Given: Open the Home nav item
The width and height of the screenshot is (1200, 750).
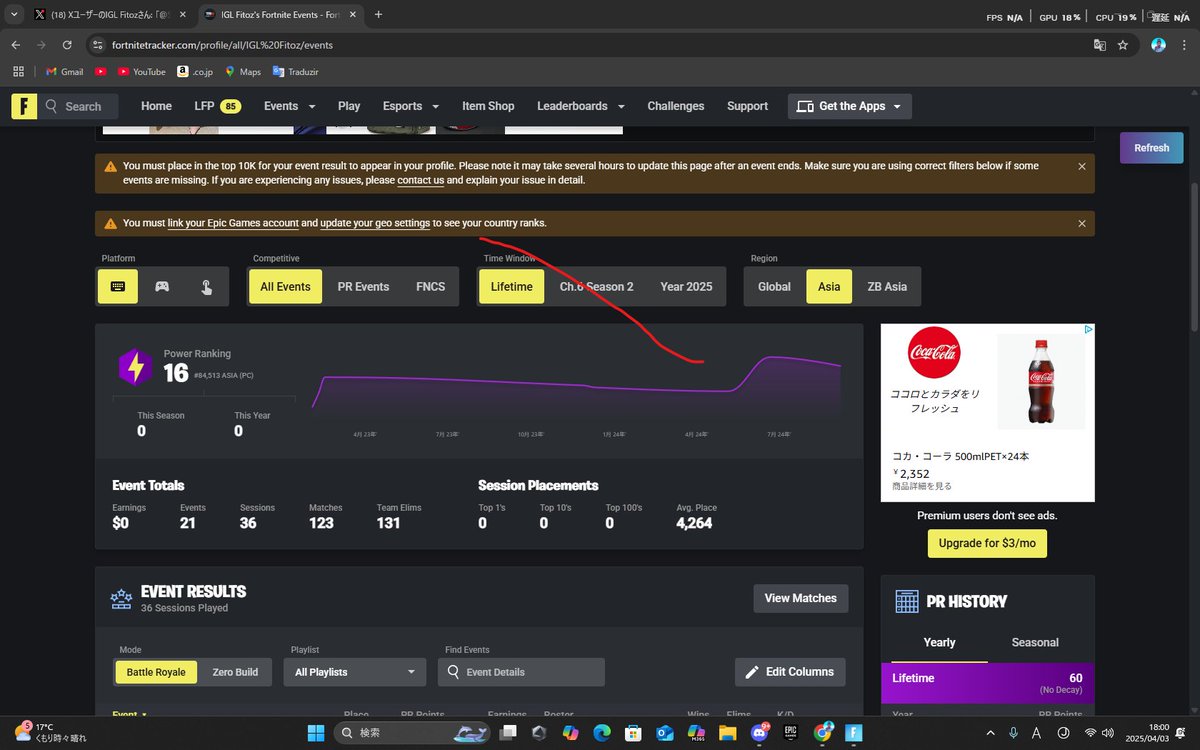Looking at the screenshot, I should [156, 106].
